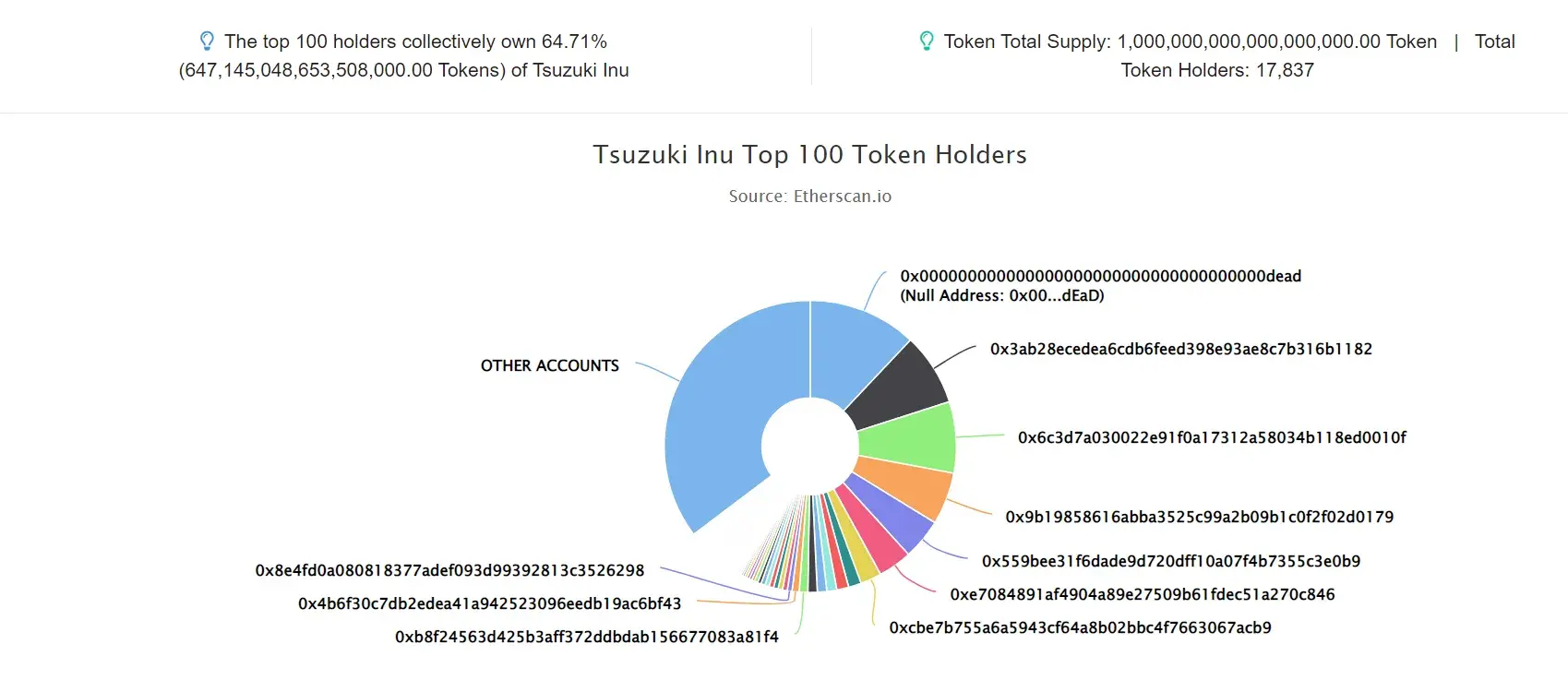Click label 0x559bee31f6dade9d720dff10a07f4b7355c3e0b9
Viewport: 1568px width, 692px height.
tap(1171, 561)
